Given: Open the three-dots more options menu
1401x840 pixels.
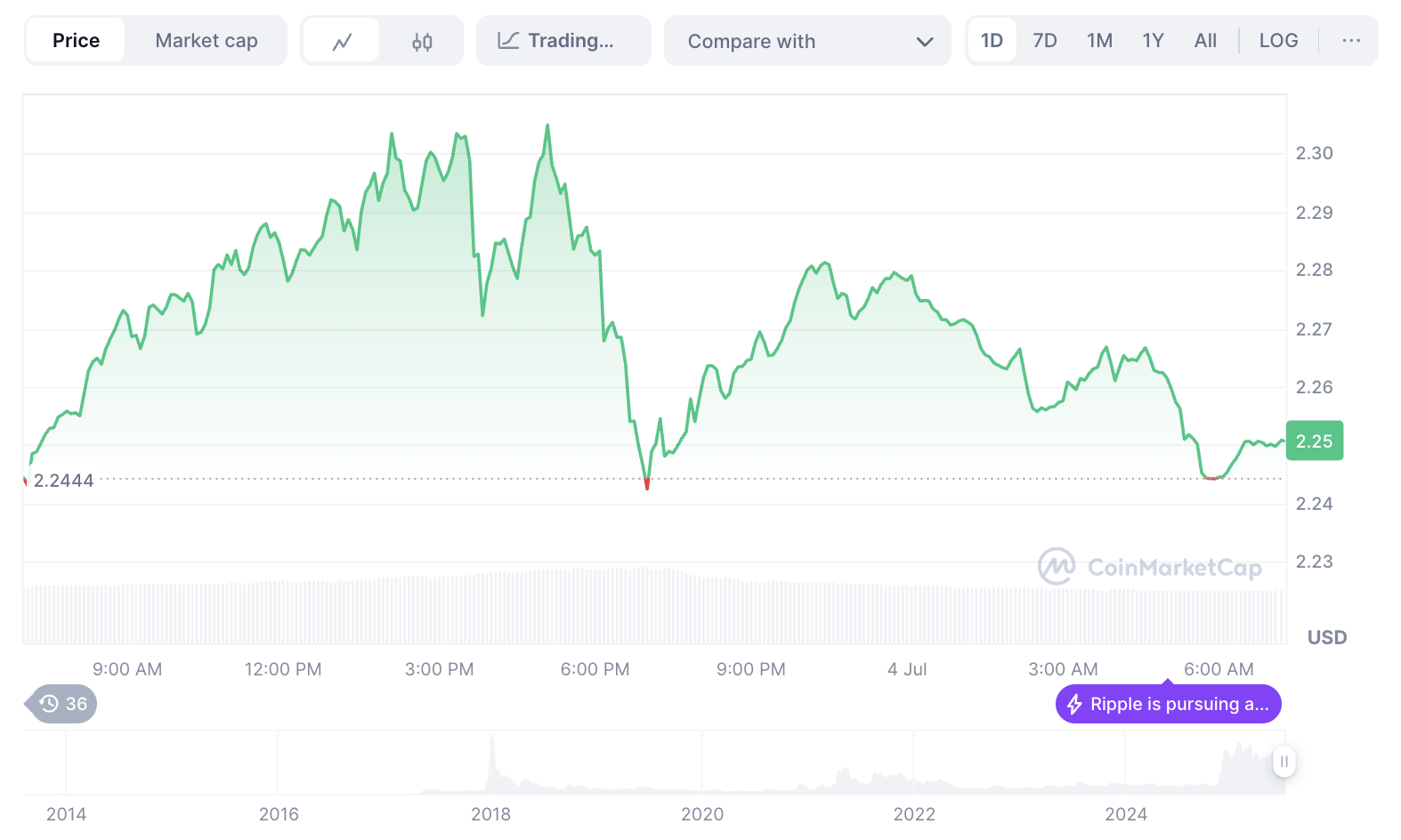Looking at the screenshot, I should click(1350, 41).
